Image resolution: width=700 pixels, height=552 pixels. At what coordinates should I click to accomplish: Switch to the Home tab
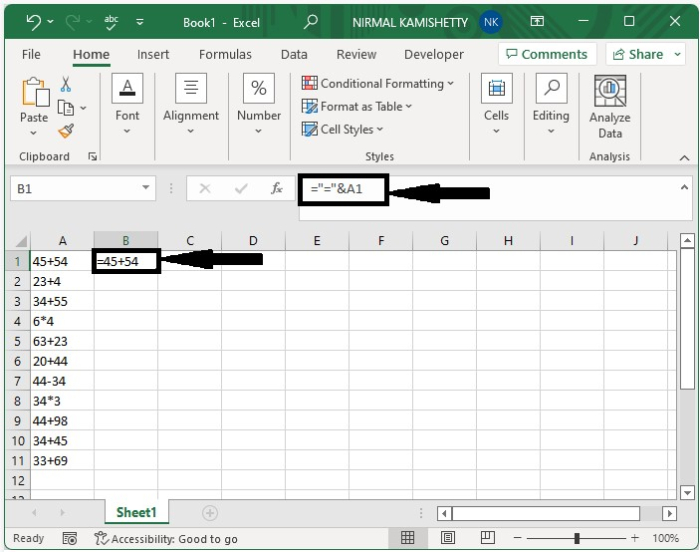coord(91,54)
